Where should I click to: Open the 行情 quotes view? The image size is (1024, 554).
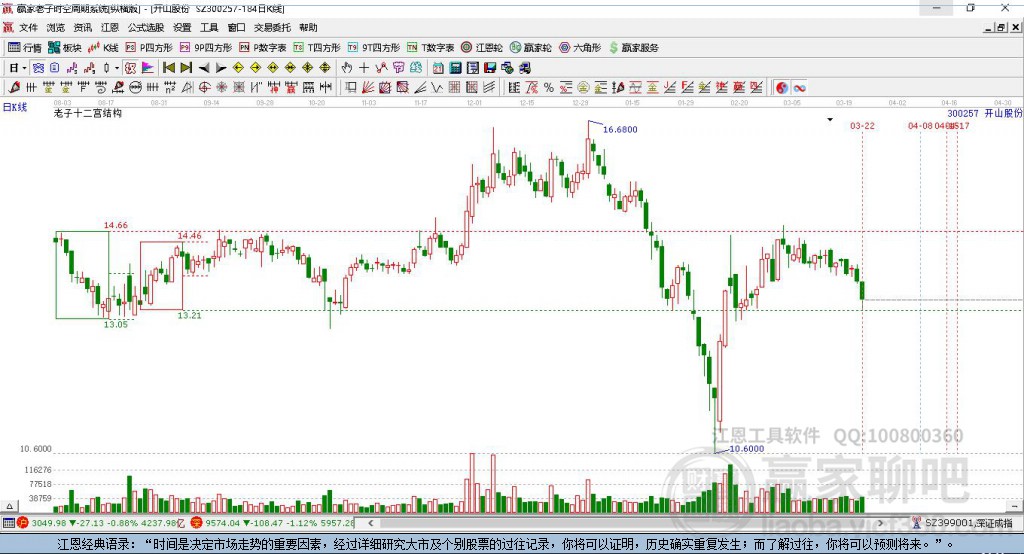tap(25, 48)
